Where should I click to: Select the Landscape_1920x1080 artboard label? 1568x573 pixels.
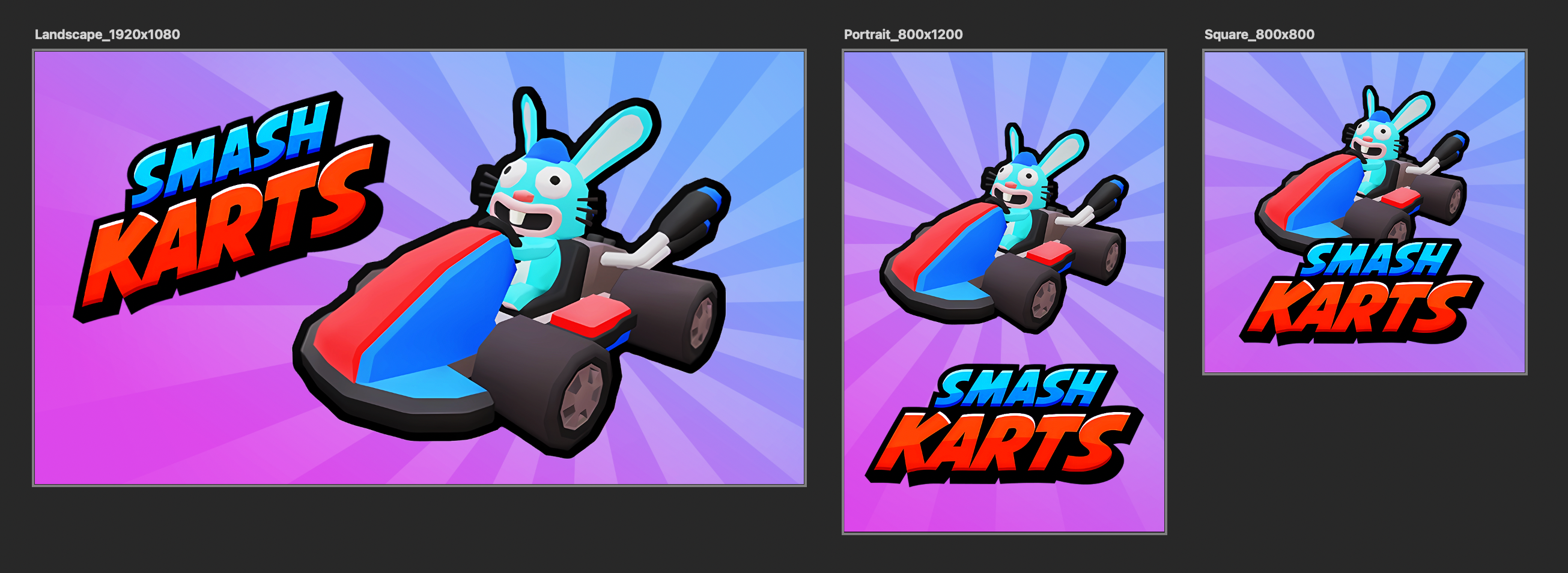click(107, 34)
